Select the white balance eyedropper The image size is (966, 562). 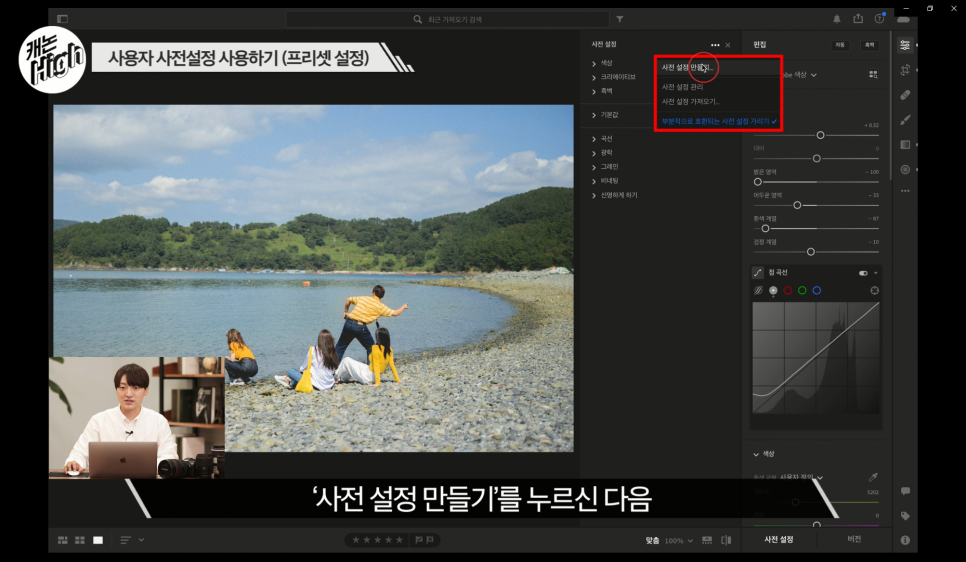[873, 477]
